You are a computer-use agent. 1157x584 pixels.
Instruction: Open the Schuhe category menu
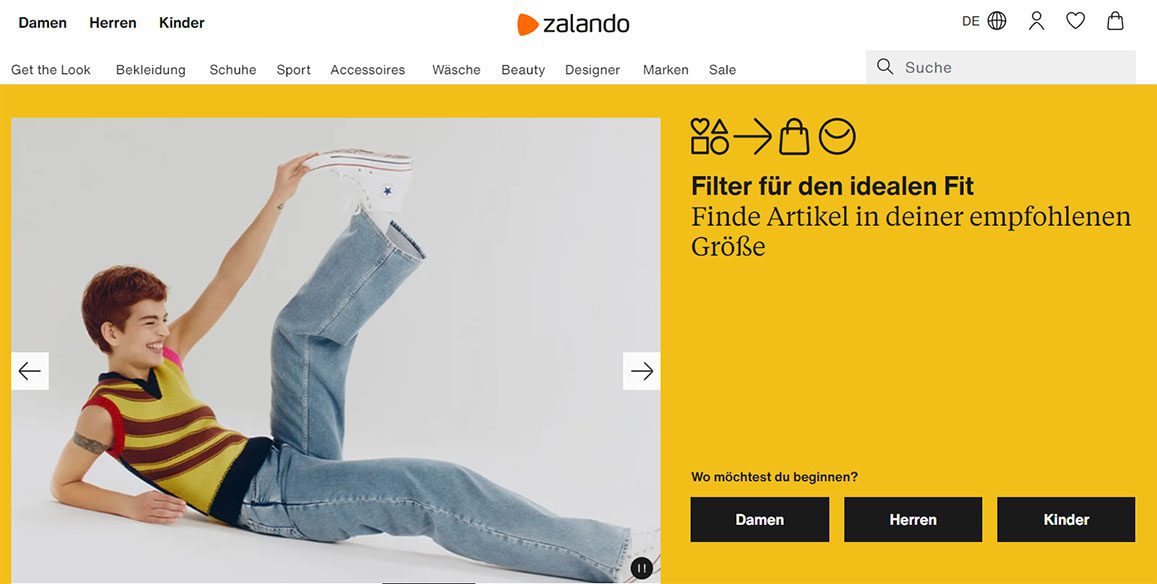tap(232, 70)
